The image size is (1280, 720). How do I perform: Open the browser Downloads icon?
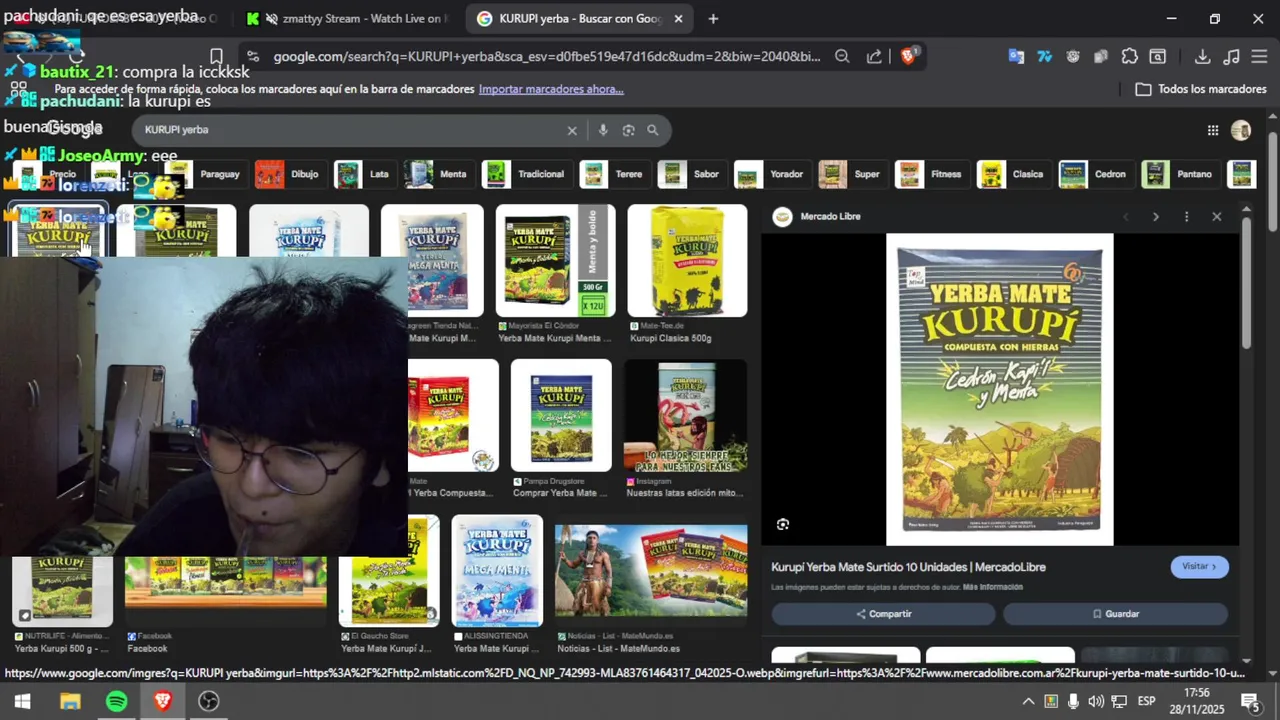pos(1203,57)
